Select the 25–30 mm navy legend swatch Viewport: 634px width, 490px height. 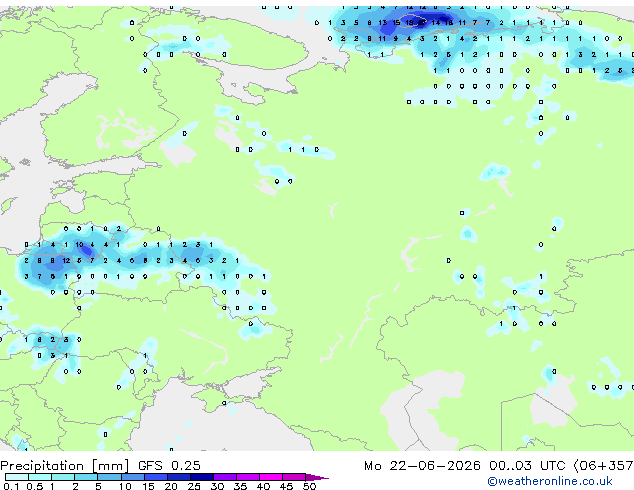click(201, 477)
